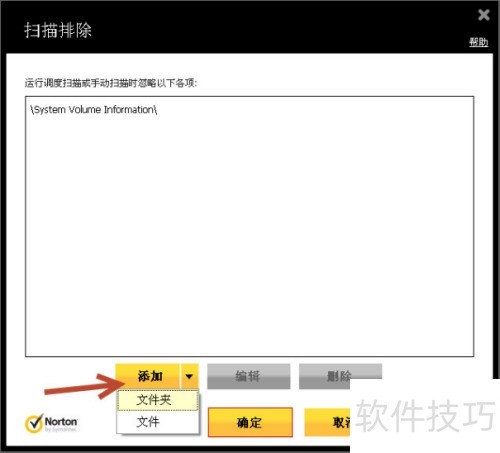
Task: Choose 文件夹 from the add menu
Action: [x=158, y=400]
